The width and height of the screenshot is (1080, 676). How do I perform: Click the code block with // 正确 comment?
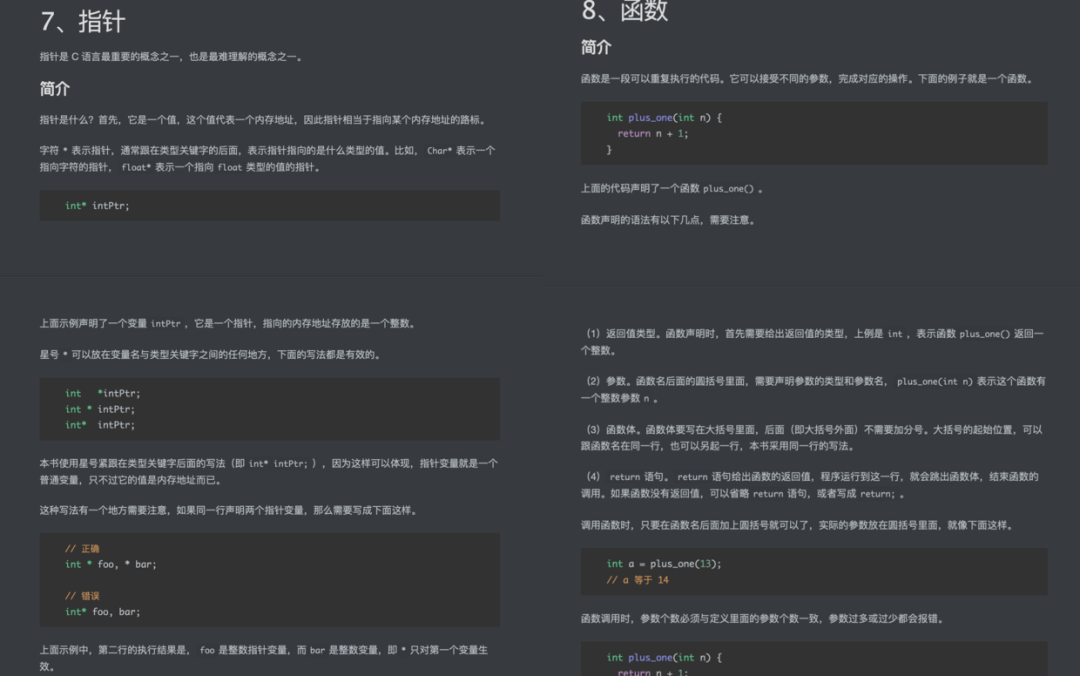[x=270, y=580]
